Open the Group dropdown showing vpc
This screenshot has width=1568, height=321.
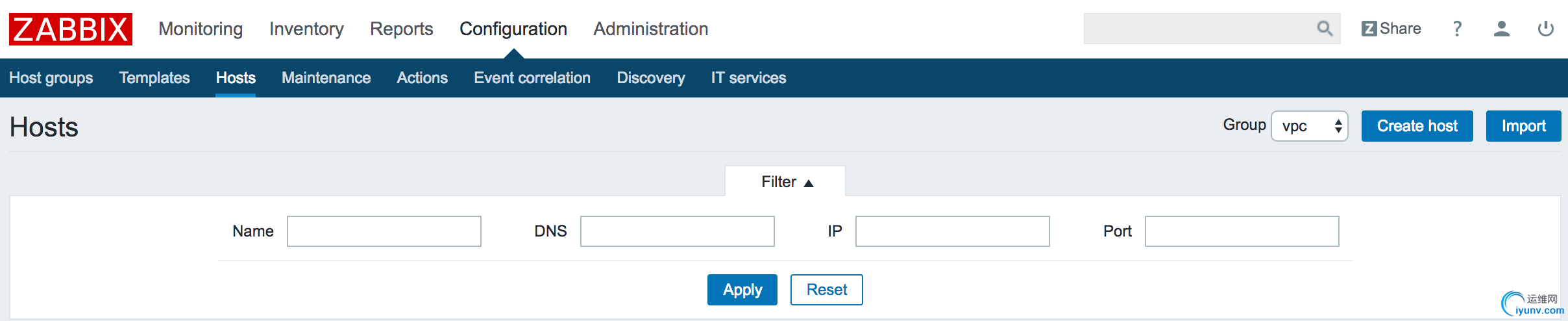(1310, 126)
